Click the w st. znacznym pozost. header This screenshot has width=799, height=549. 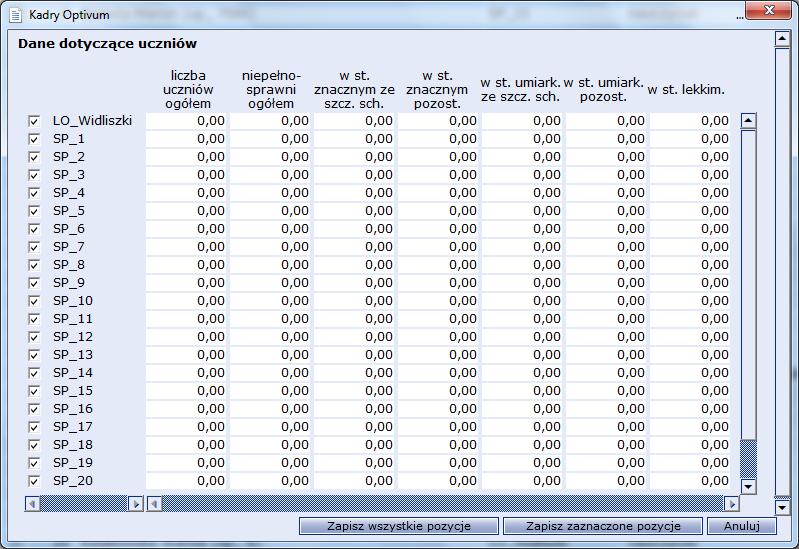(437, 90)
